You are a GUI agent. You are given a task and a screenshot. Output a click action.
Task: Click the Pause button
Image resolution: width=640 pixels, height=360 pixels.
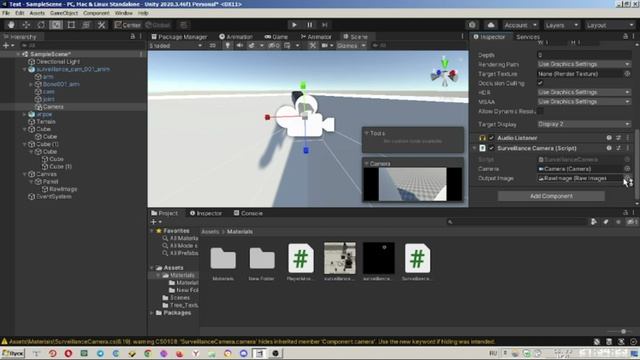(309, 25)
